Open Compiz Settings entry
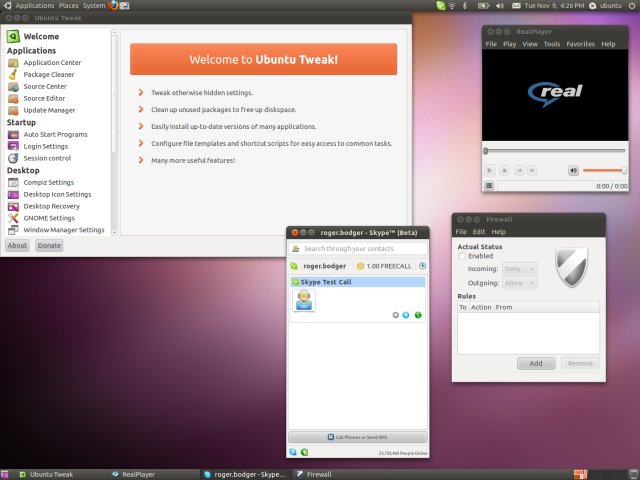Screen dimensions: 640x480 click(49, 182)
